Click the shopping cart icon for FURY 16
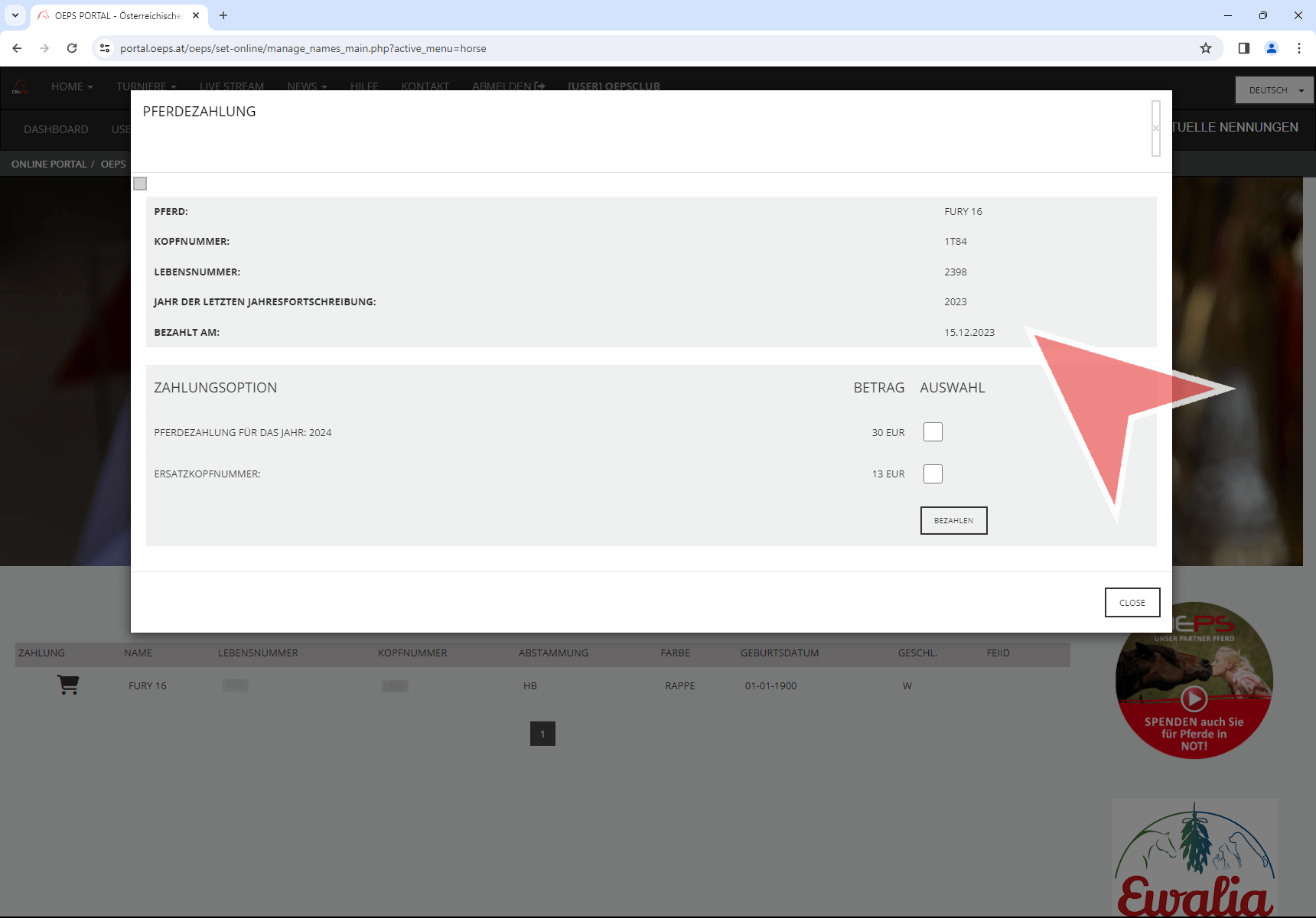 click(68, 685)
